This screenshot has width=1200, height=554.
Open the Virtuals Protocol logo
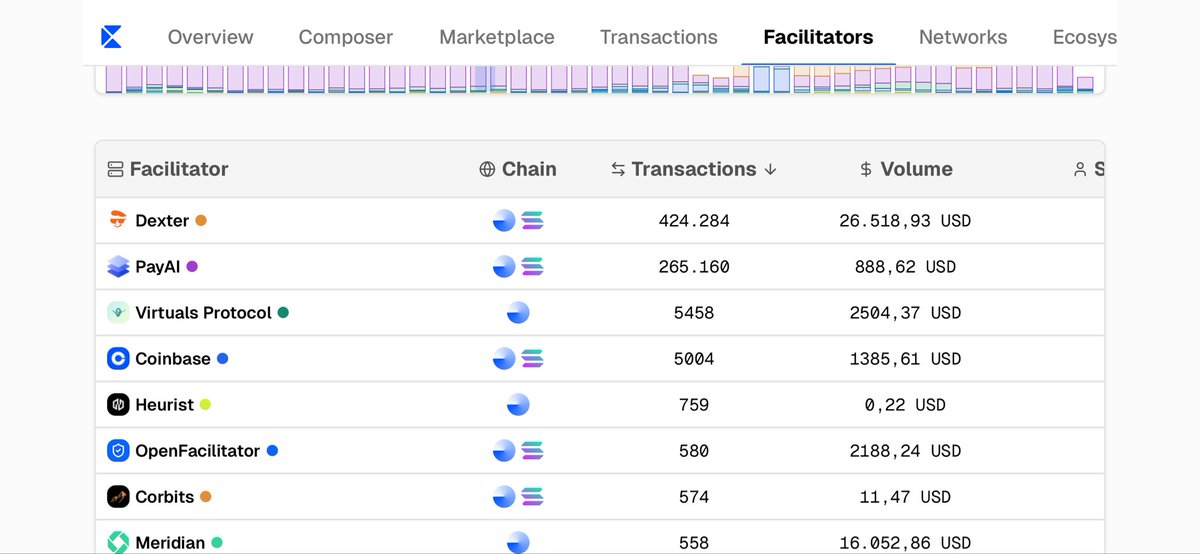(118, 313)
